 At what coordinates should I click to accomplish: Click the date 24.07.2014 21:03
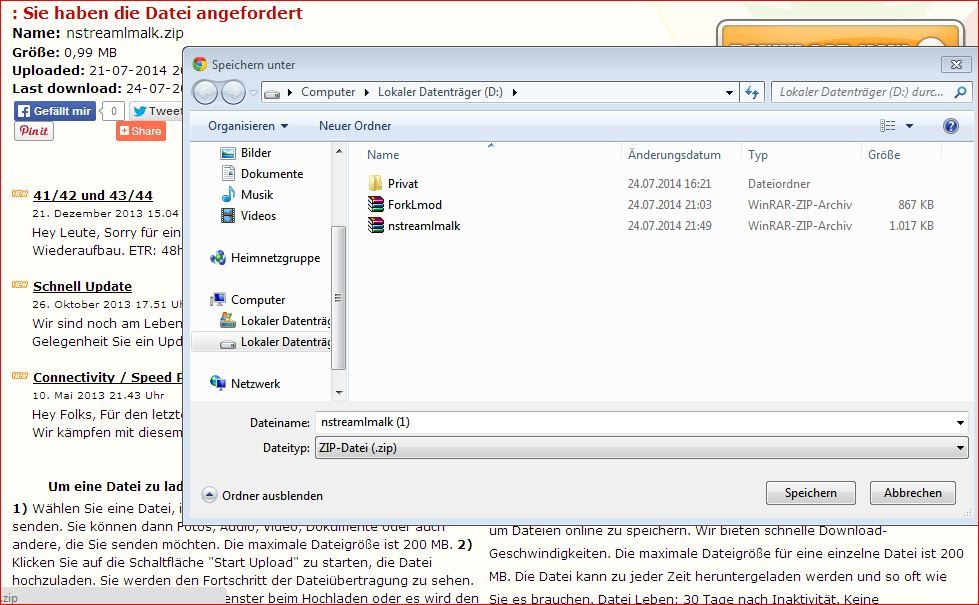(669, 205)
